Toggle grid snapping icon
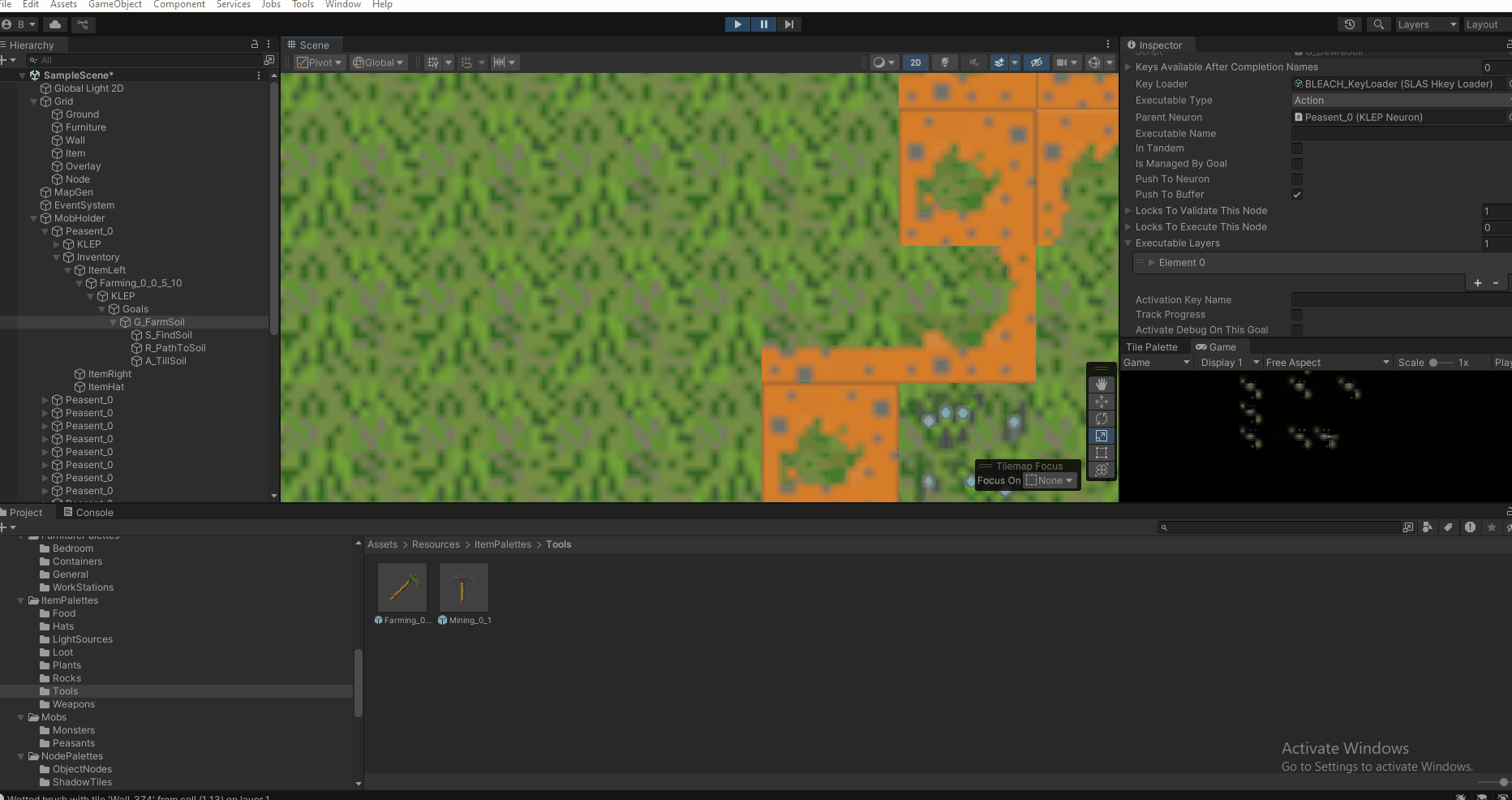Screen dimensions: 1512x800 pyautogui.click(x=466, y=62)
